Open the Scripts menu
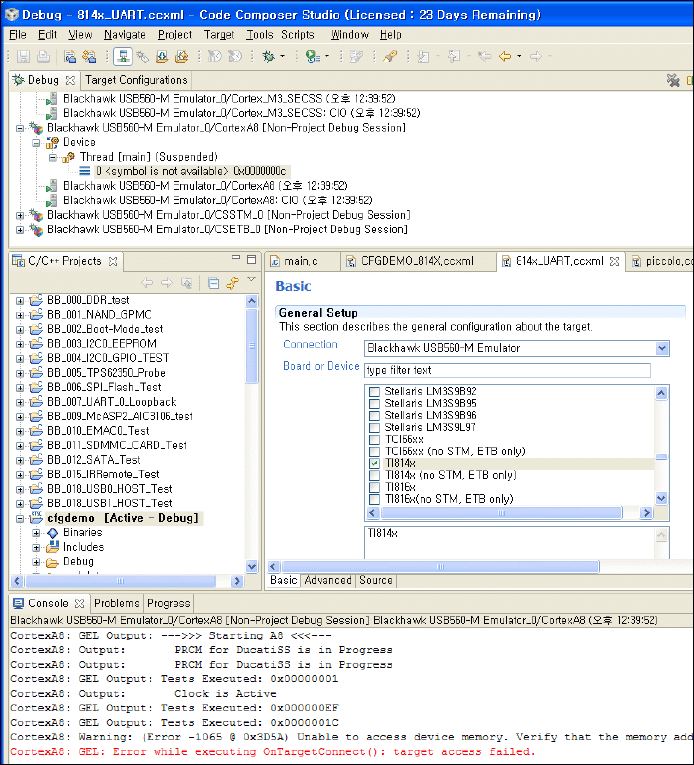 pyautogui.click(x=298, y=35)
